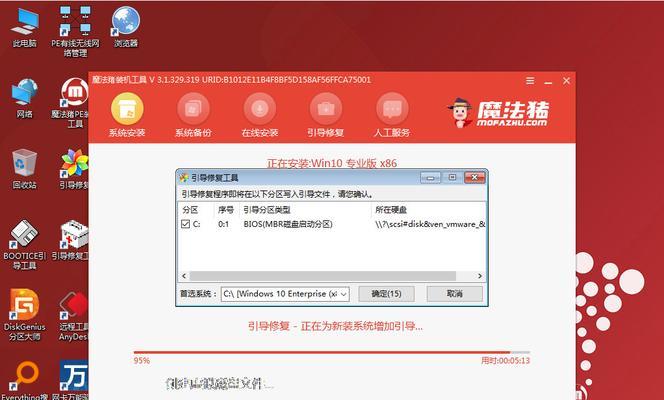664x400 pixels.
Task: Launch the 浏览器 desktop icon
Action: (x=126, y=27)
